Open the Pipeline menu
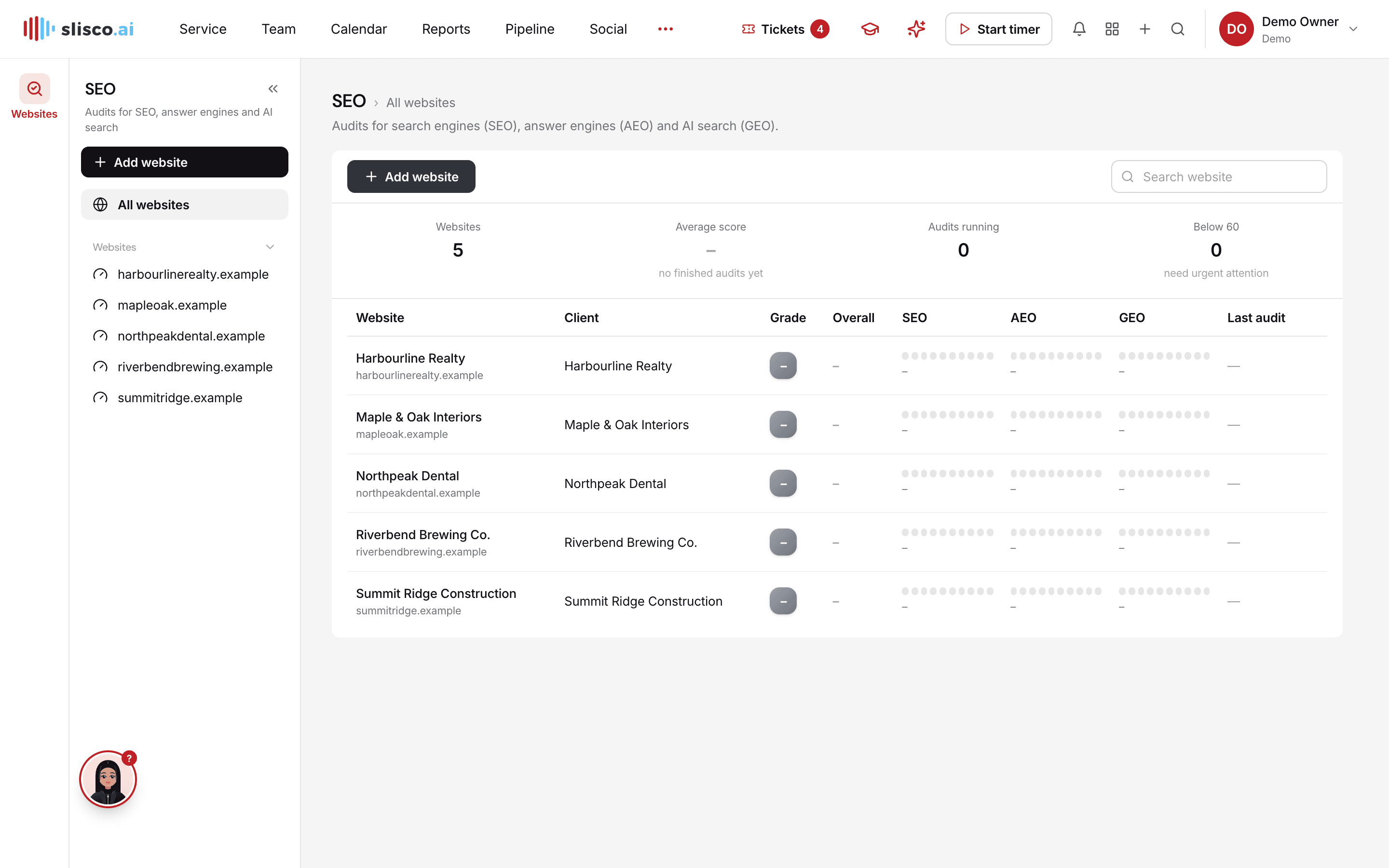Viewport: 1389px width, 868px height. tap(530, 29)
